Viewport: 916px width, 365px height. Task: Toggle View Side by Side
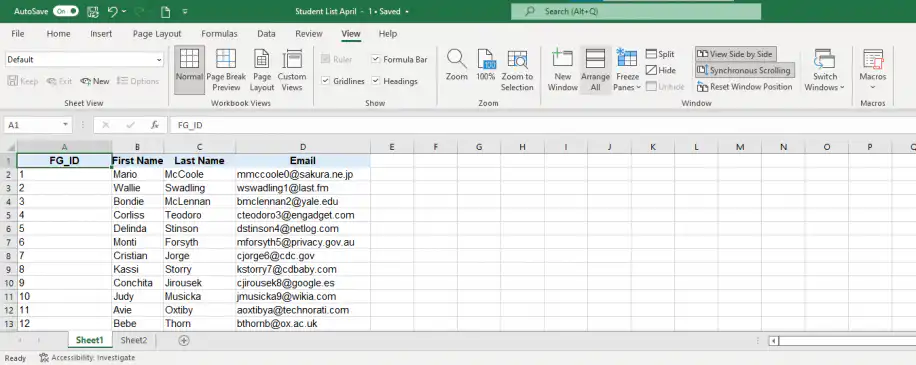[x=735, y=54]
